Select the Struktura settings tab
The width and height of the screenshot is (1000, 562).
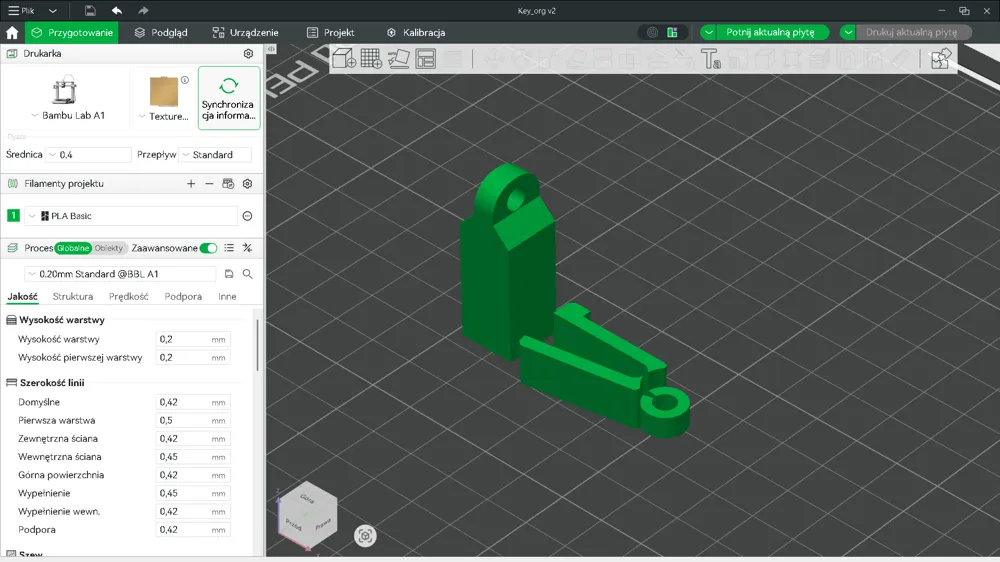73,297
